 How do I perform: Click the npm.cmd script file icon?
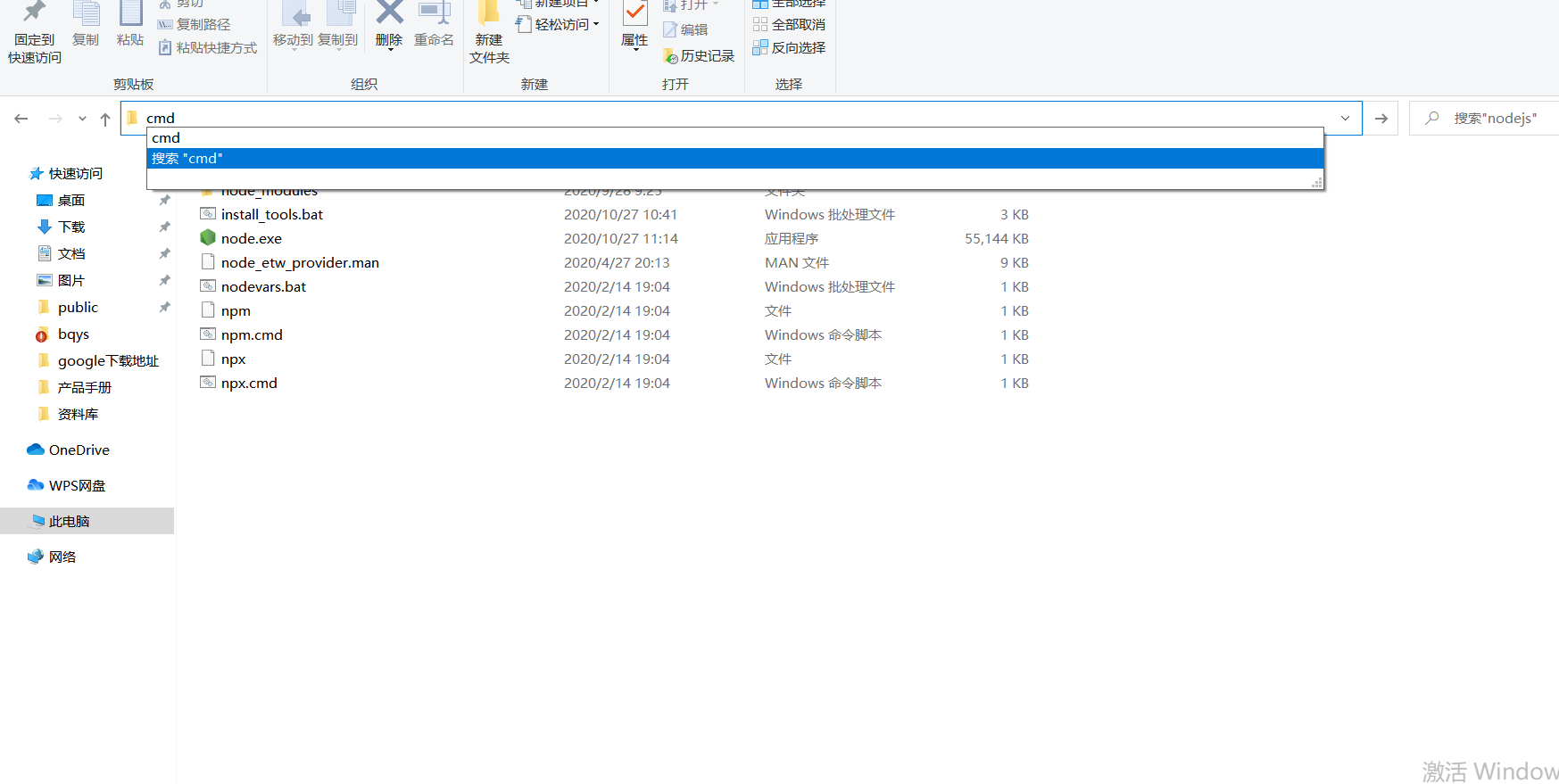click(x=208, y=334)
